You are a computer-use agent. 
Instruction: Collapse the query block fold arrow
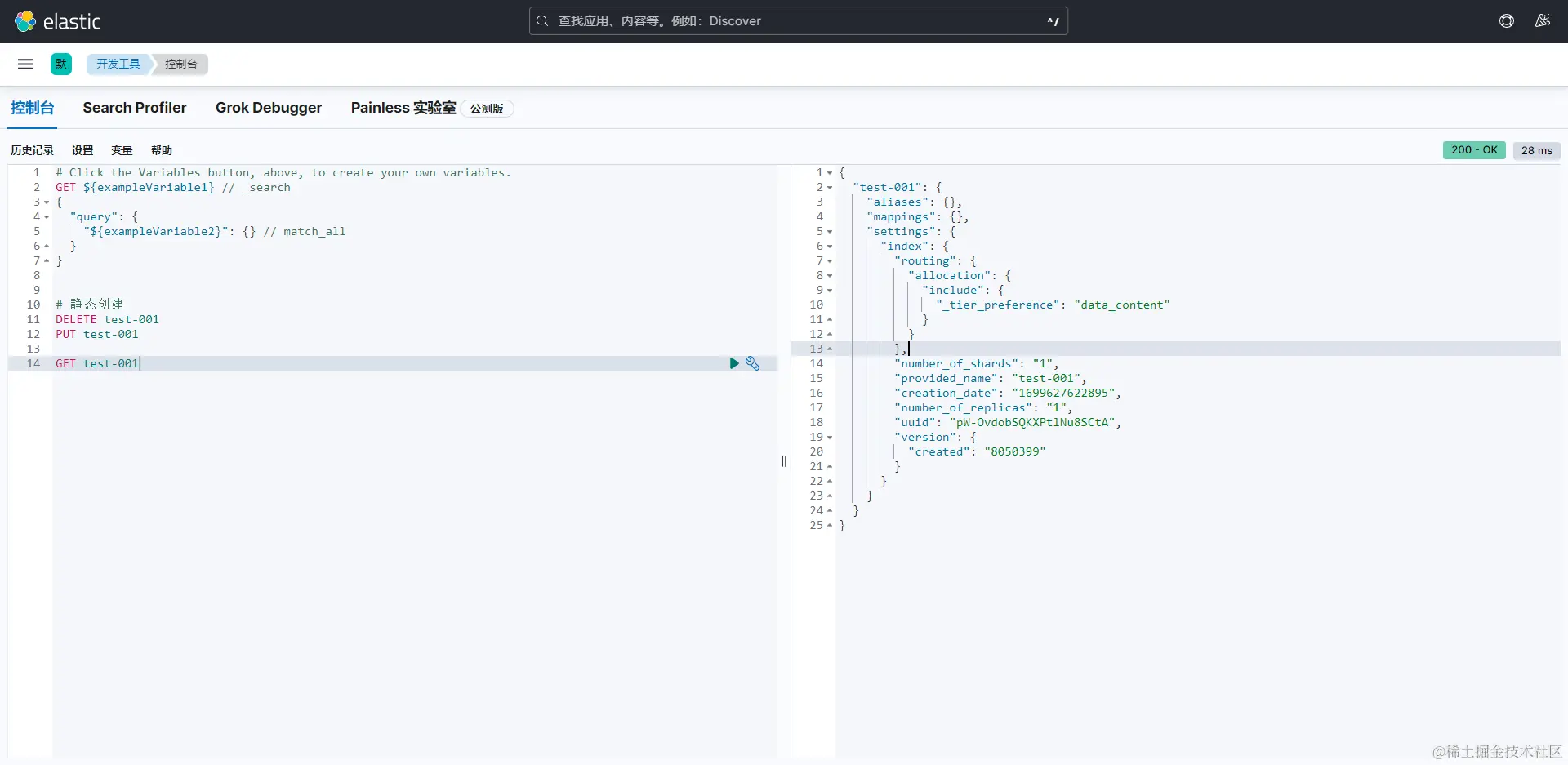coord(47,217)
